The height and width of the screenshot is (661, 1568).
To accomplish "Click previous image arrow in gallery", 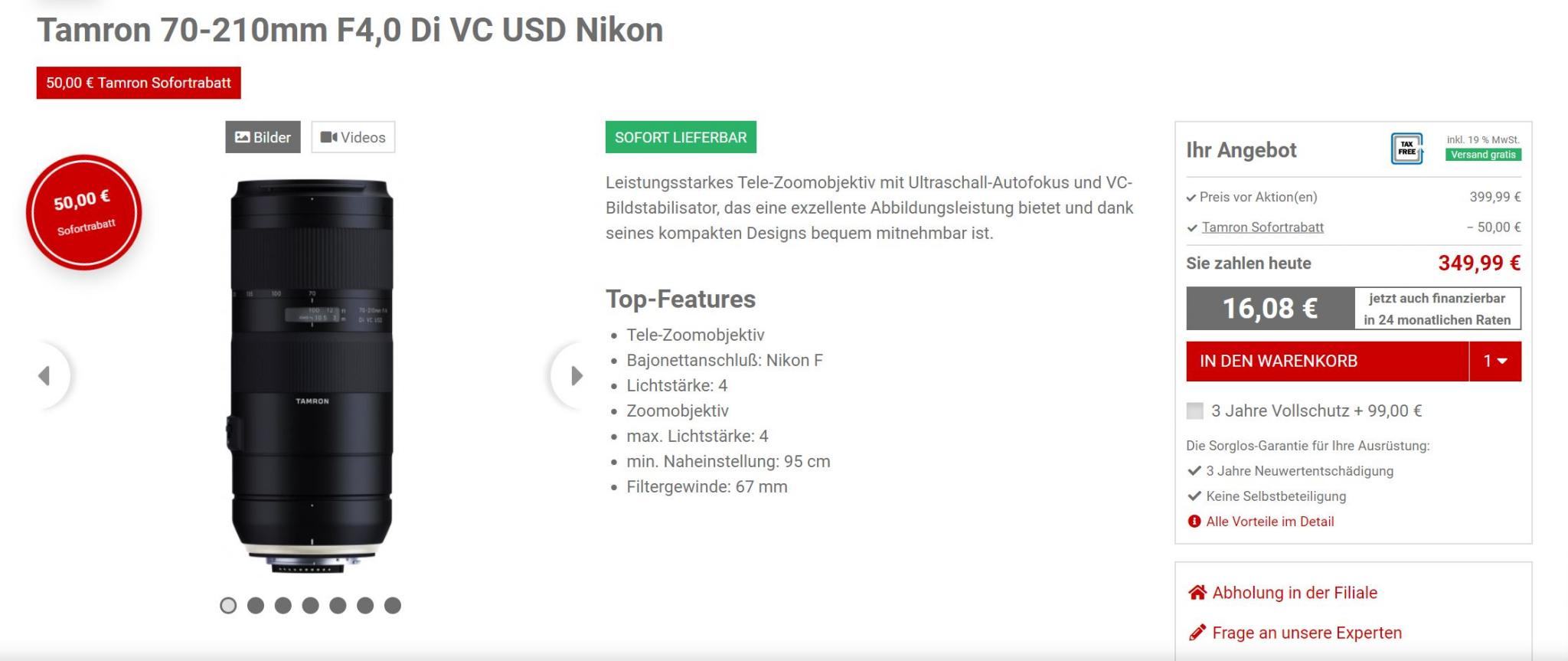I will coord(45,375).
